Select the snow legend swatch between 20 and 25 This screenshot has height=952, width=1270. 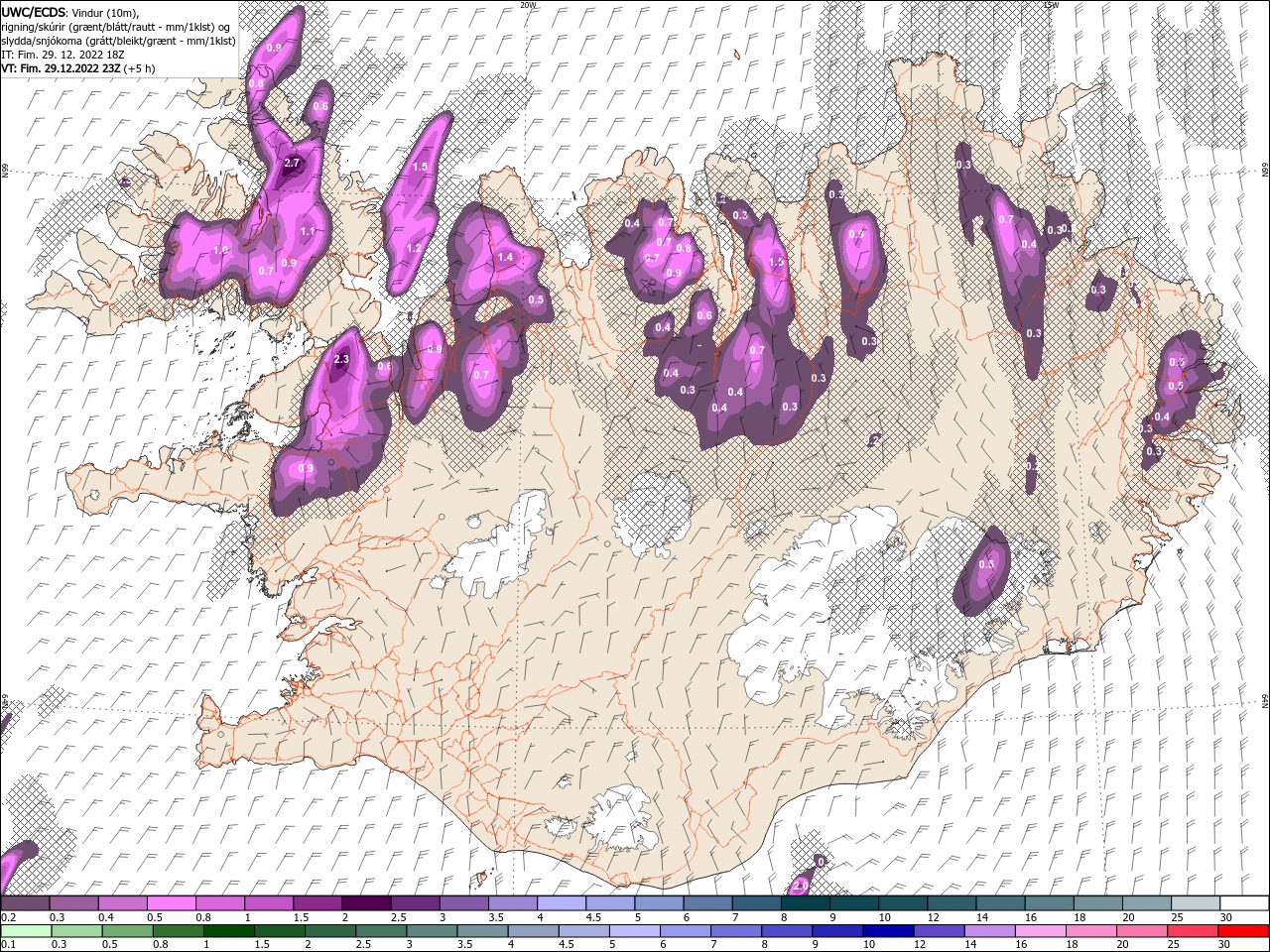pyautogui.click(x=1146, y=902)
